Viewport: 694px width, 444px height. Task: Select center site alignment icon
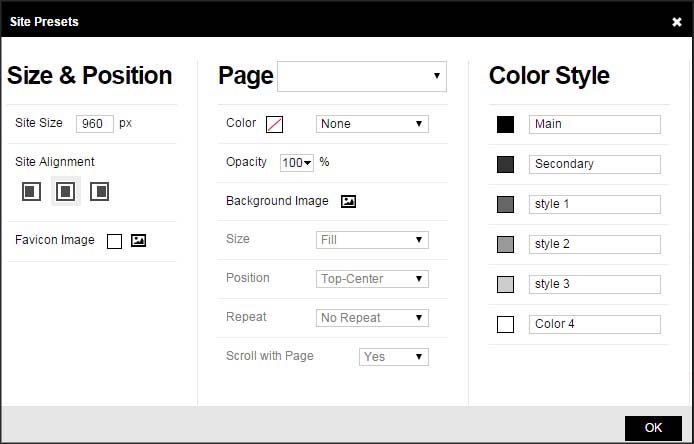66,191
